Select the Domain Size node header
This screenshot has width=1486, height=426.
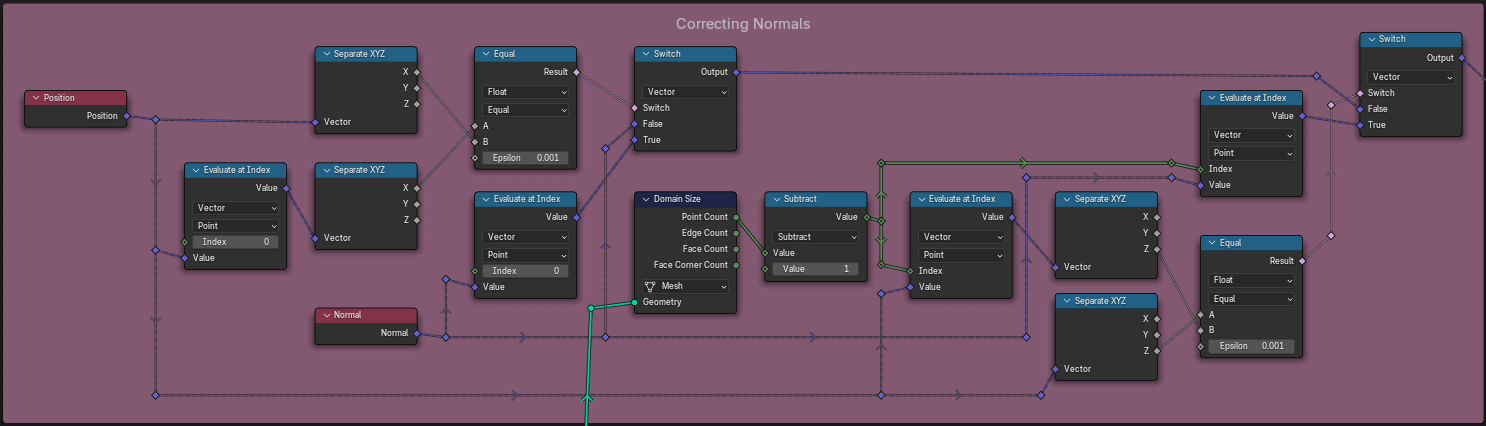(x=686, y=199)
